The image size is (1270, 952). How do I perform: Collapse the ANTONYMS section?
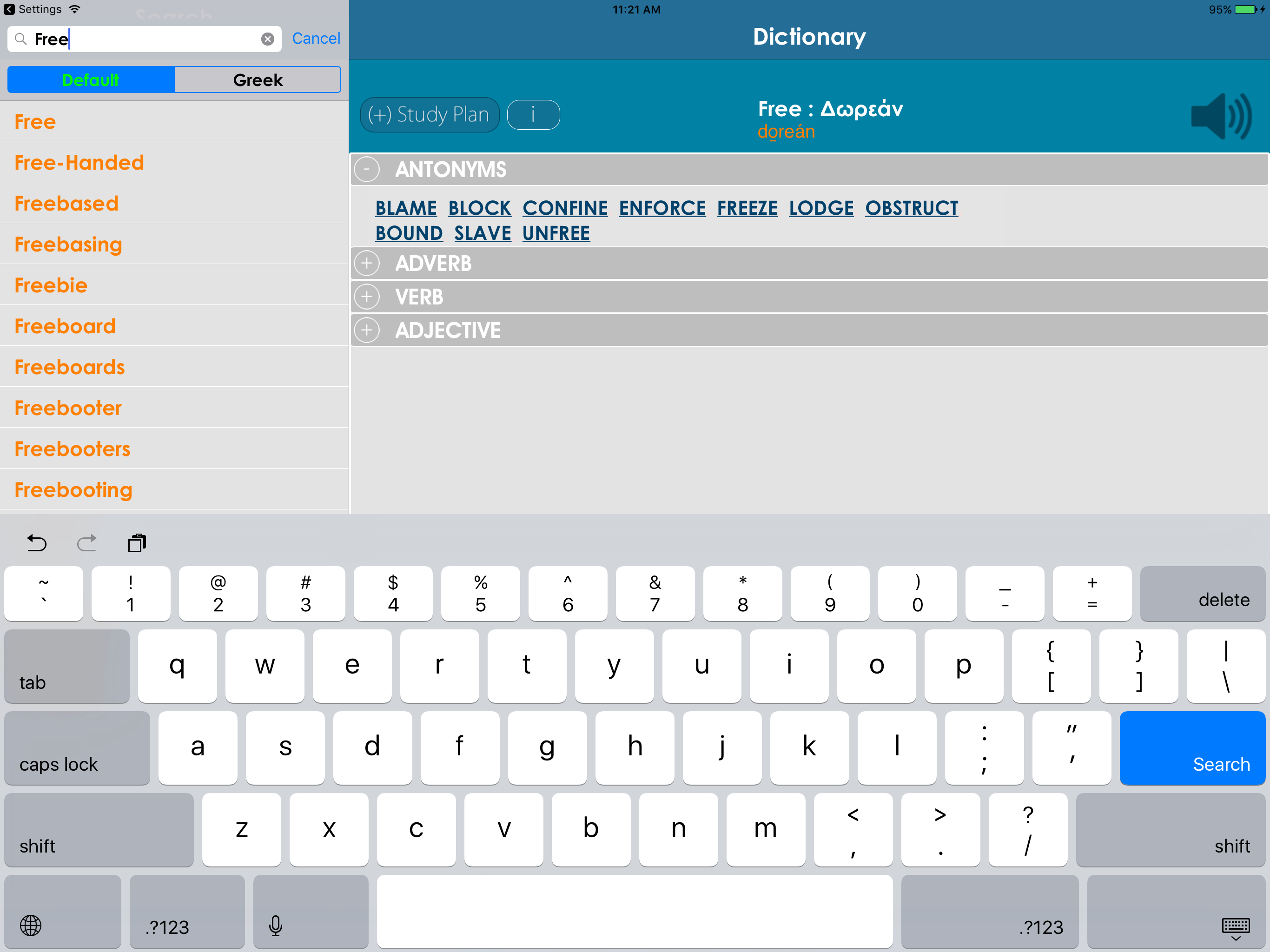[x=367, y=169]
